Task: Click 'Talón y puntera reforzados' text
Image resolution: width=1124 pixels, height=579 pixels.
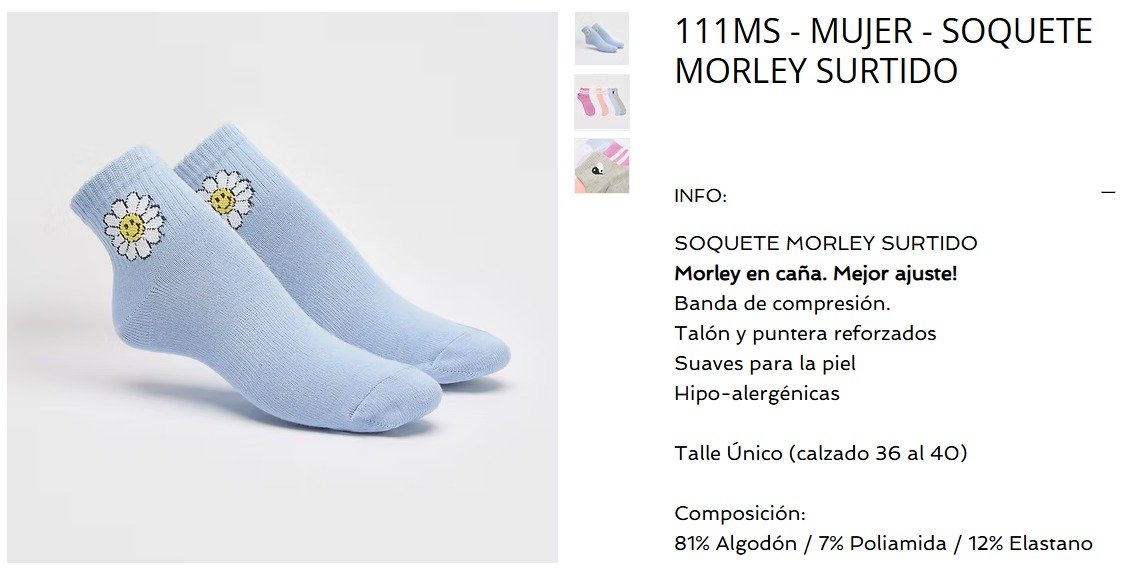Action: point(805,333)
